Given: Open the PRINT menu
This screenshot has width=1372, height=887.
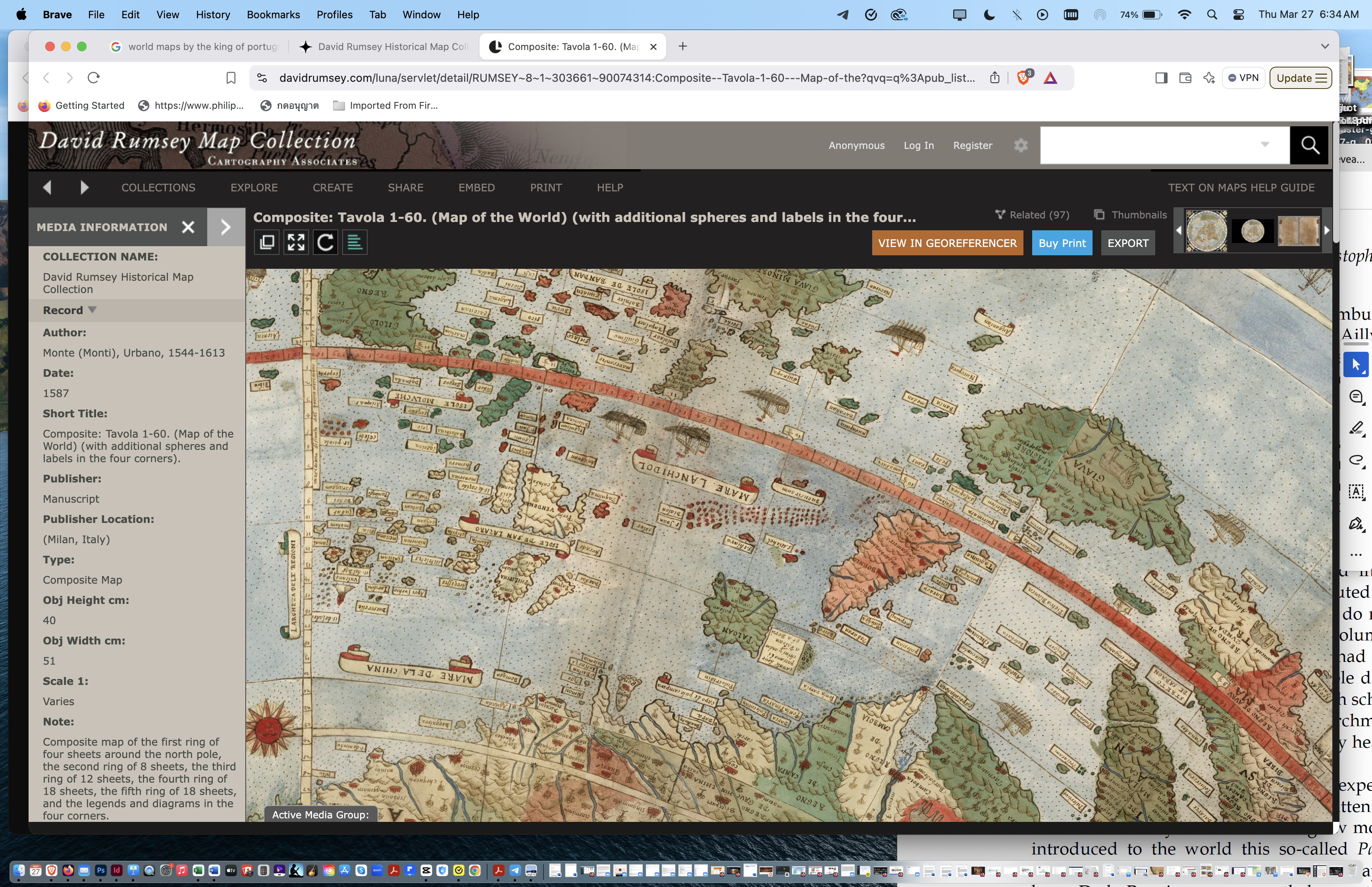Looking at the screenshot, I should [x=546, y=188].
